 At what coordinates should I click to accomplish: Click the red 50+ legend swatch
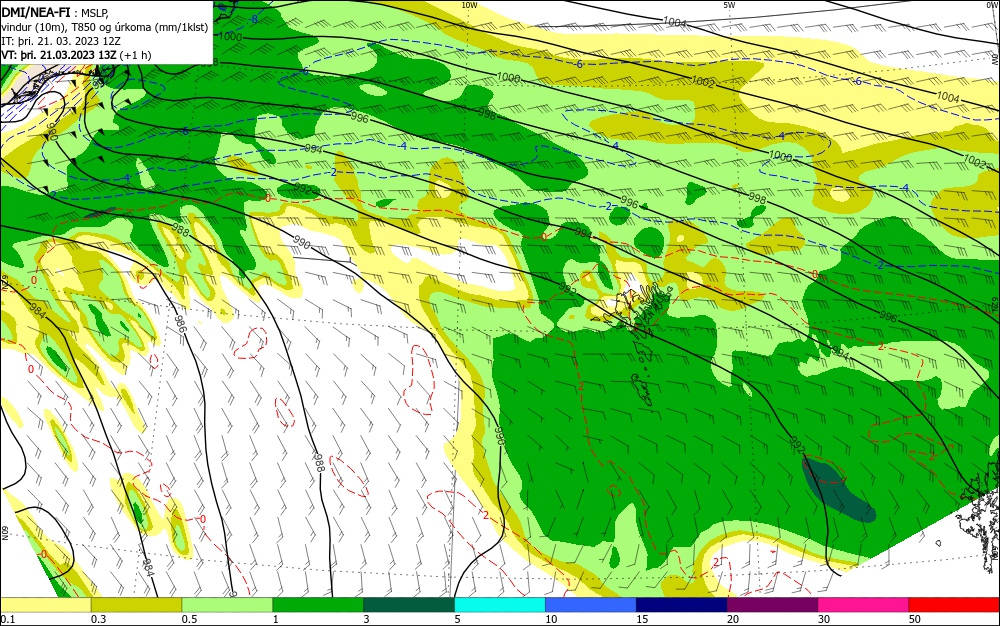point(954,605)
